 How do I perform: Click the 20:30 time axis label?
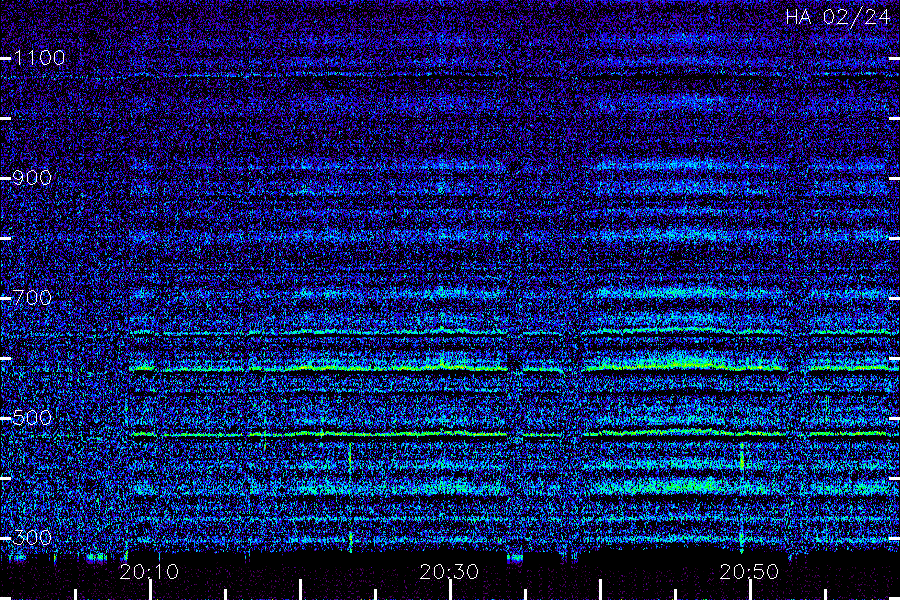tap(449, 572)
